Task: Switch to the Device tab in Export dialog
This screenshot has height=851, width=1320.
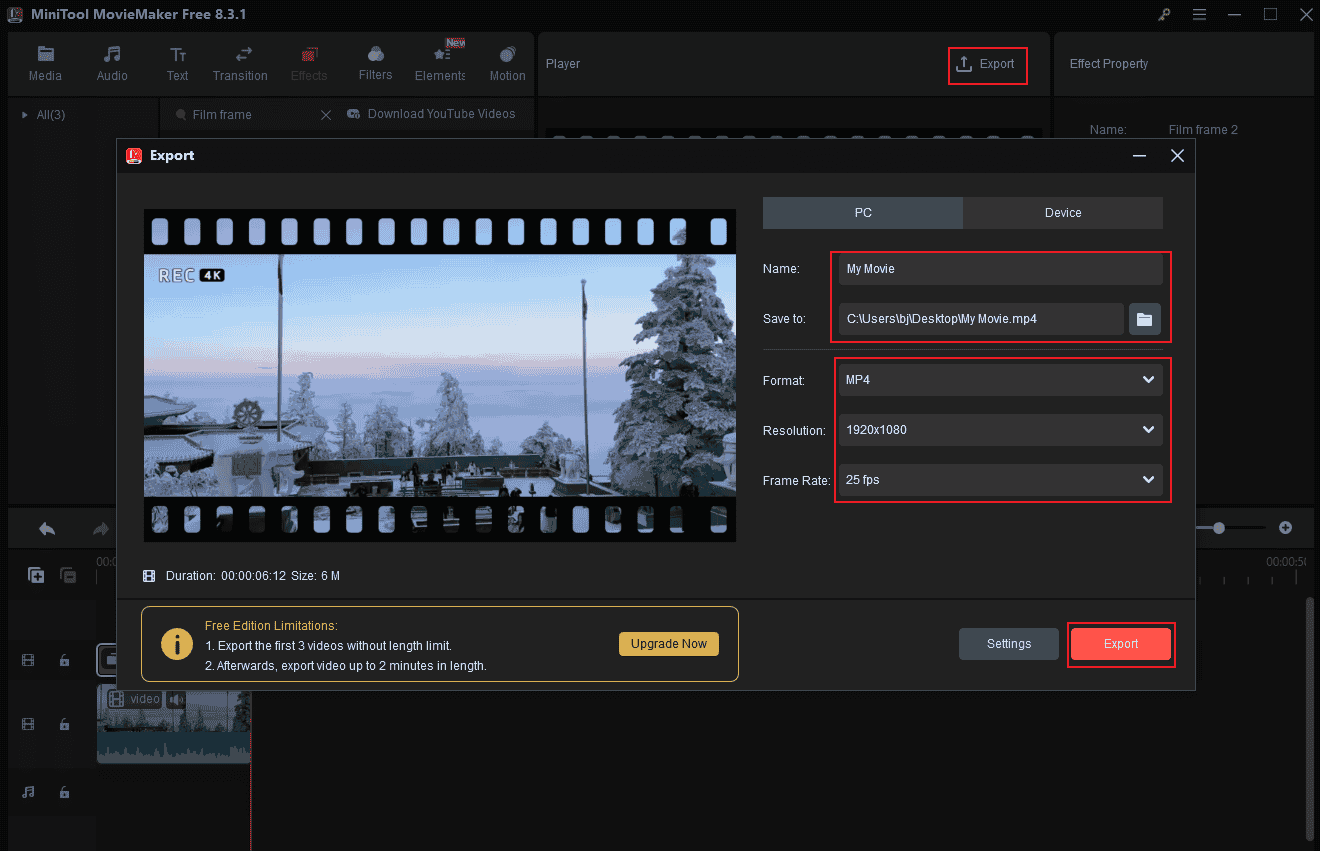Action: pyautogui.click(x=1063, y=212)
